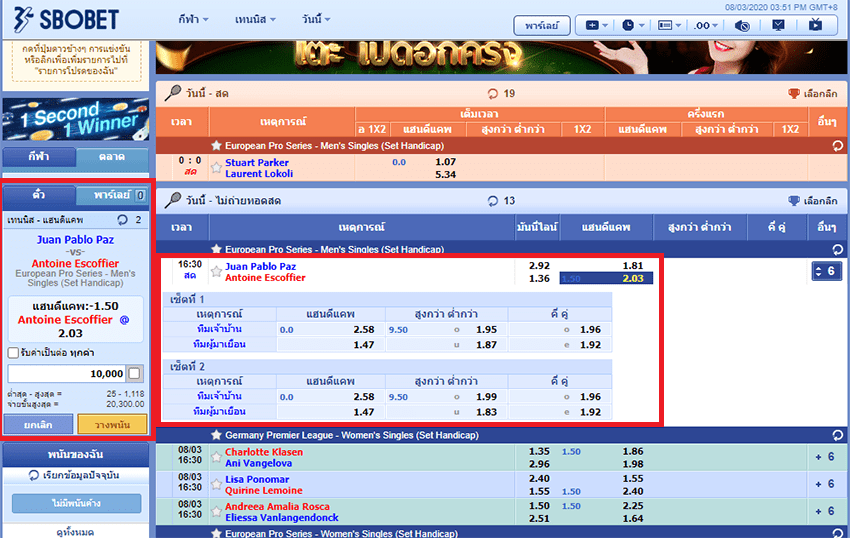Click the วางพนัน place bet button
This screenshot has width=850, height=538.
point(112,425)
